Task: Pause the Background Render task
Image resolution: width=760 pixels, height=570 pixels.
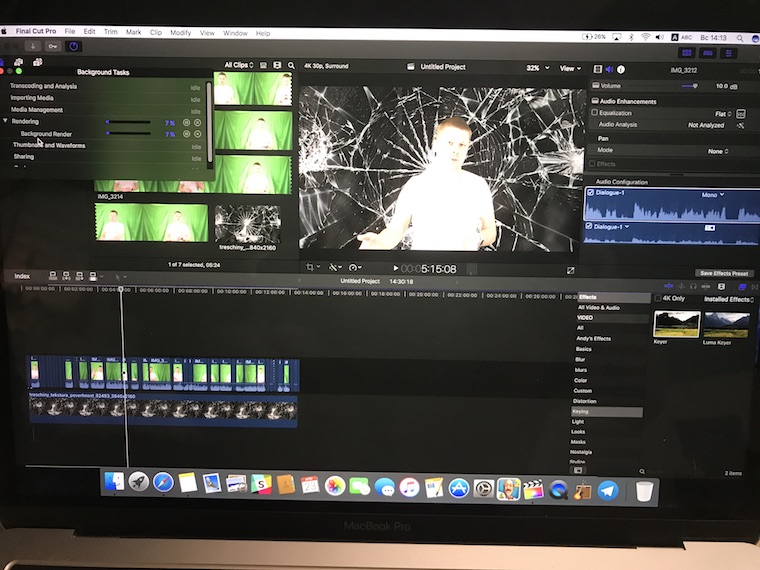Action: pos(186,134)
